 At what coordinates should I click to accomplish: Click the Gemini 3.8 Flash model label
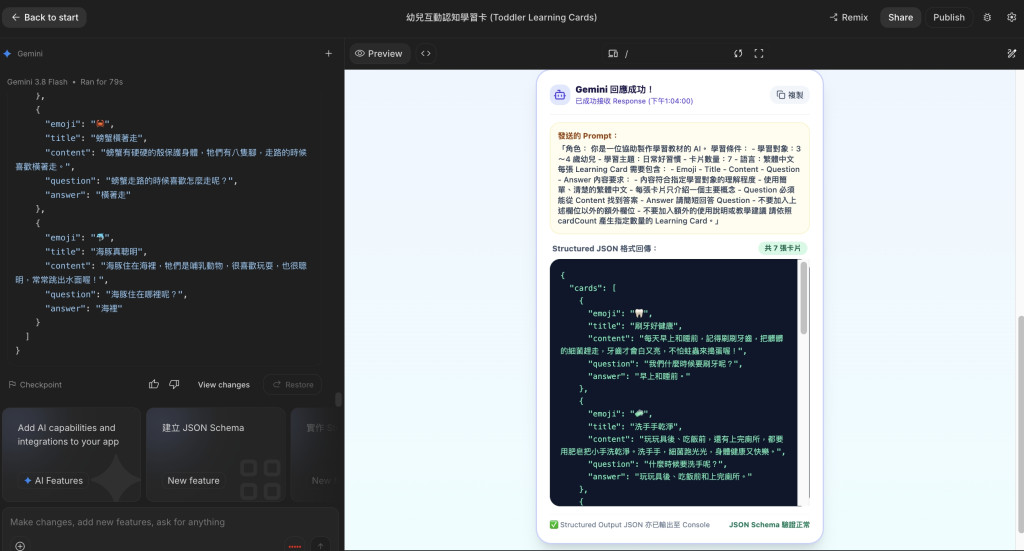(x=37, y=82)
